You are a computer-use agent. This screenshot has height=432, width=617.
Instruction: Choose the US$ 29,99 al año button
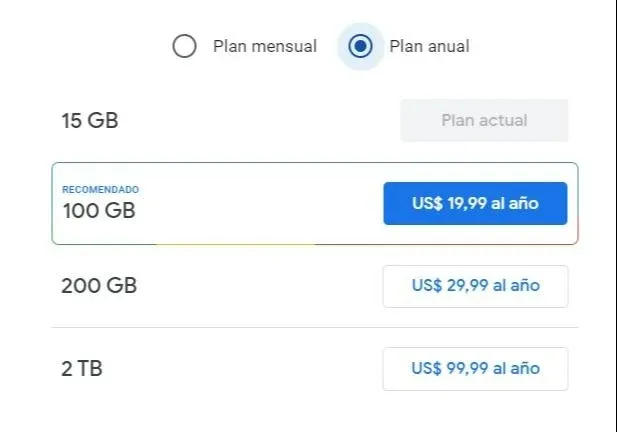475,286
